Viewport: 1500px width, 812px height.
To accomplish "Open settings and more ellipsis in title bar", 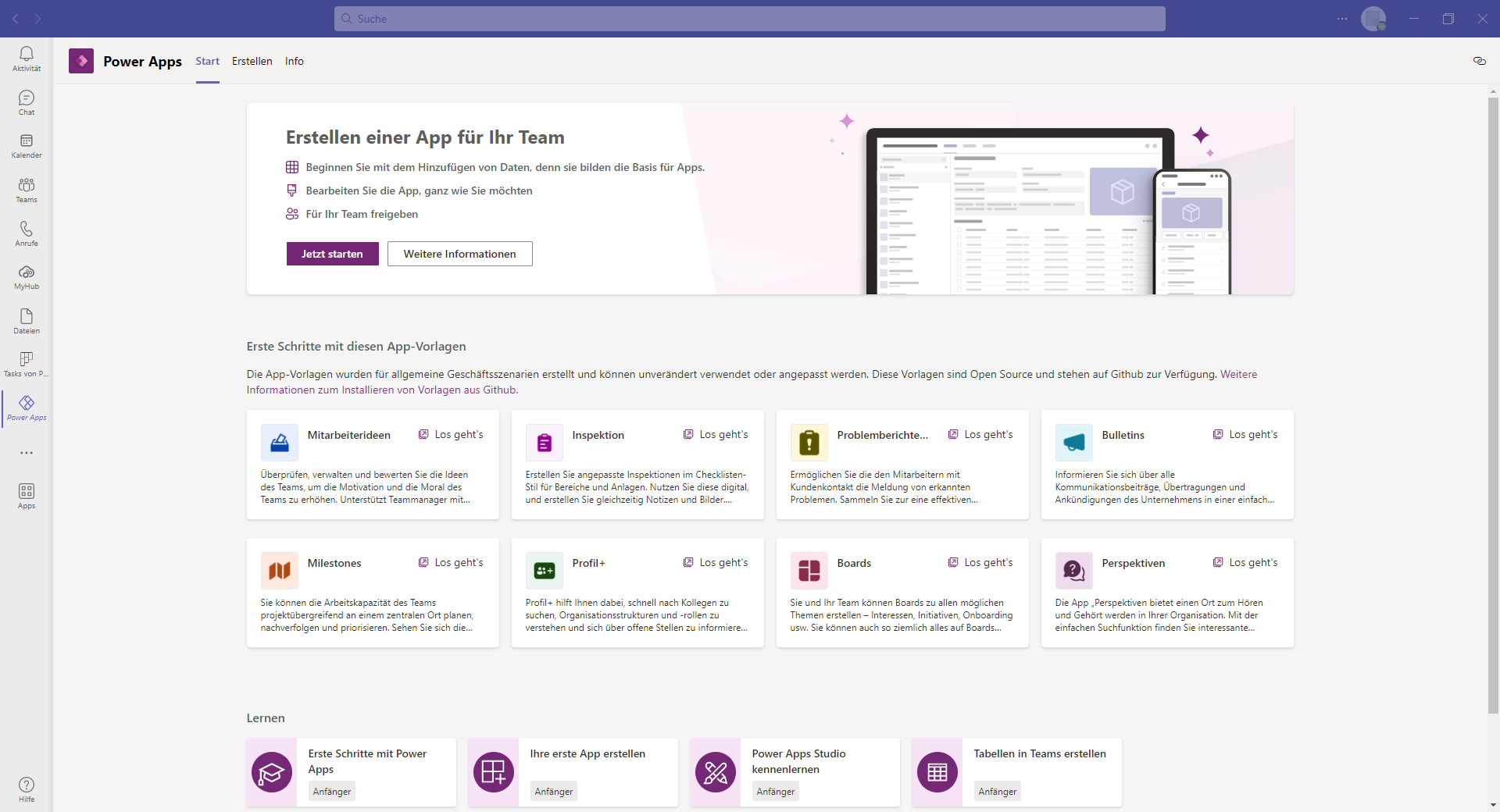I will pyautogui.click(x=1342, y=19).
